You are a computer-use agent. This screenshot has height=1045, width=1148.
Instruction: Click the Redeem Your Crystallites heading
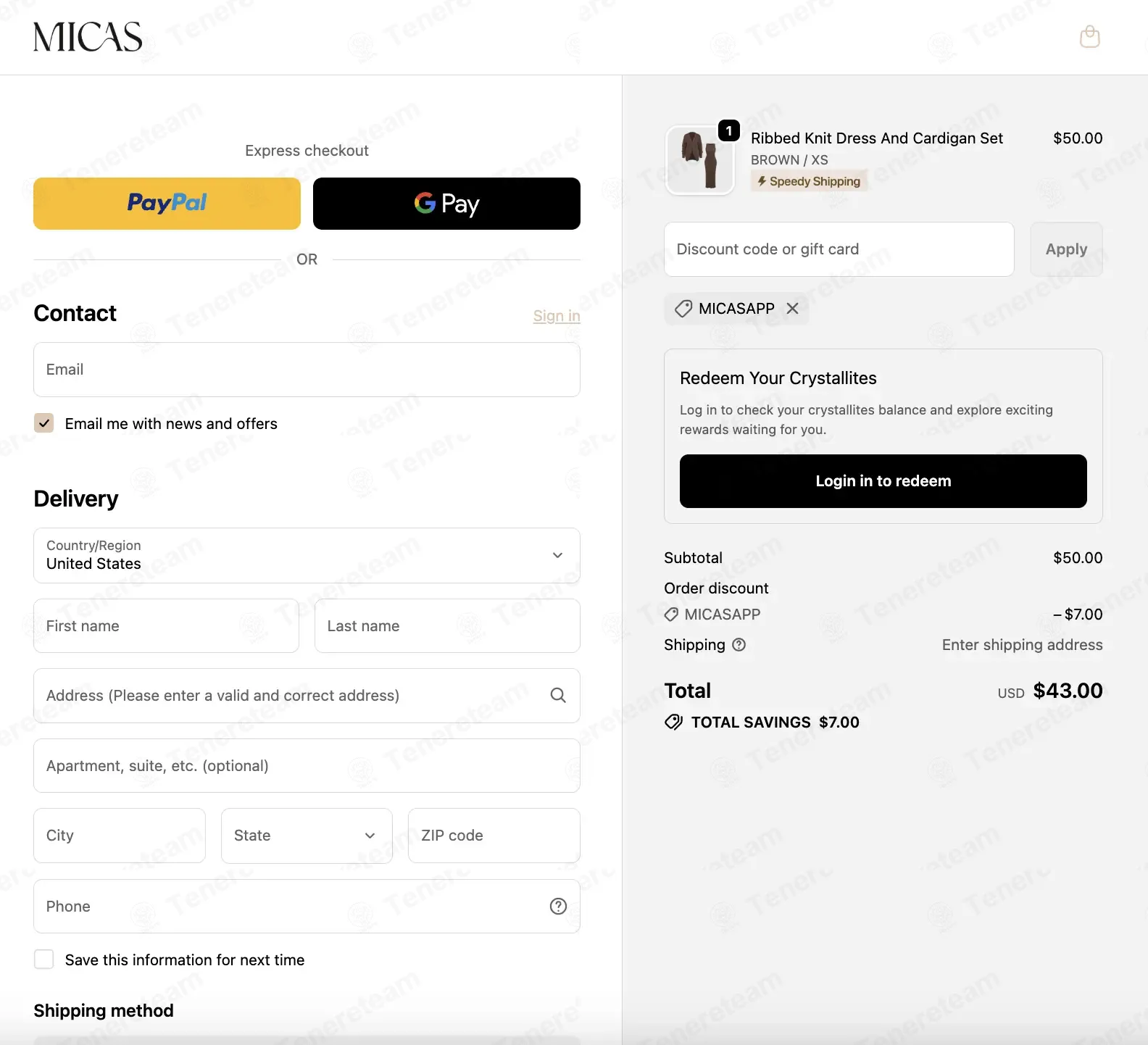778,378
